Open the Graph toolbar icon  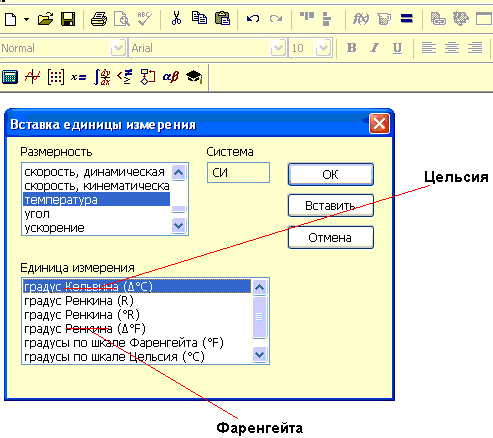click(33, 77)
